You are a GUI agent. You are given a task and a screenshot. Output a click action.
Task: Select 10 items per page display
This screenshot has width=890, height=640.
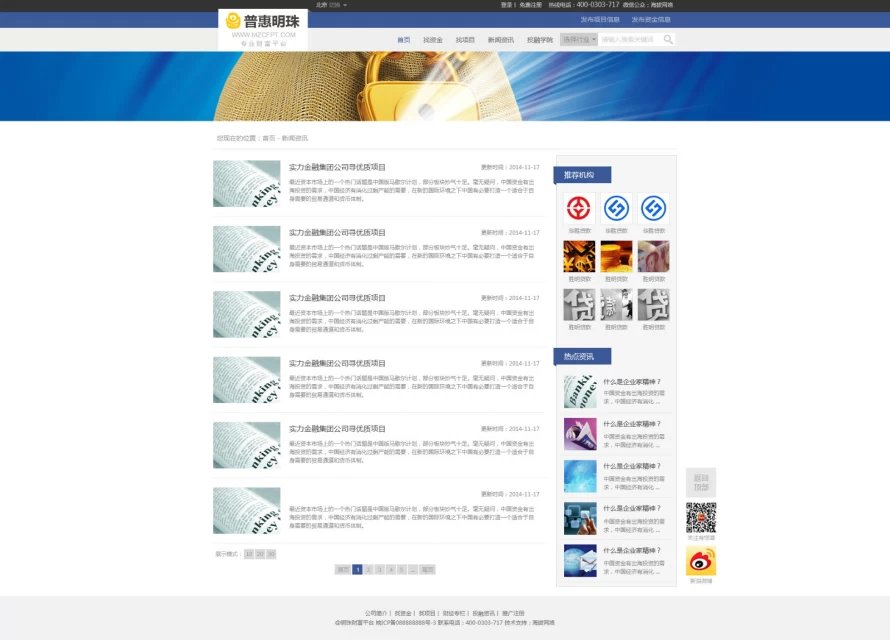(249, 553)
